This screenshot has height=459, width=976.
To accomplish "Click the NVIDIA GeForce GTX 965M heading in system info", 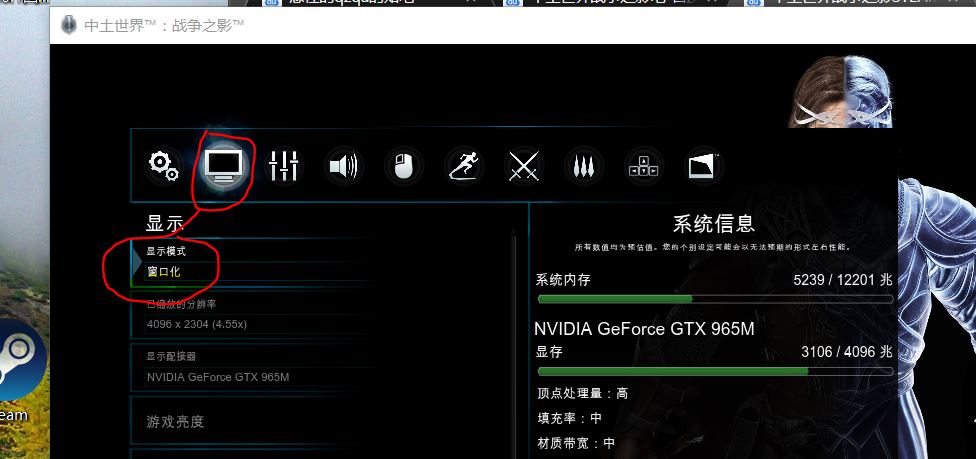I will pos(644,328).
